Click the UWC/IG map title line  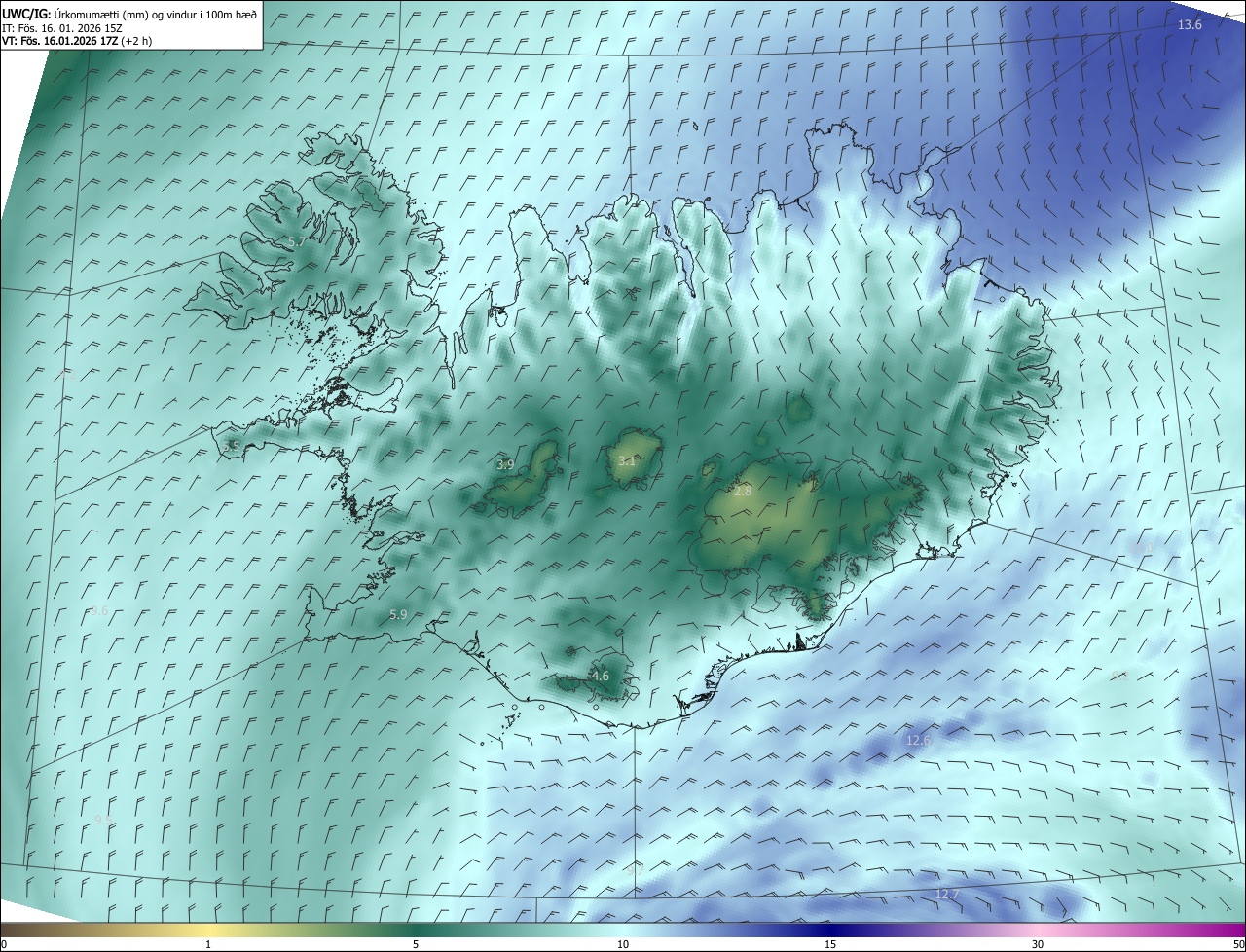129,13
